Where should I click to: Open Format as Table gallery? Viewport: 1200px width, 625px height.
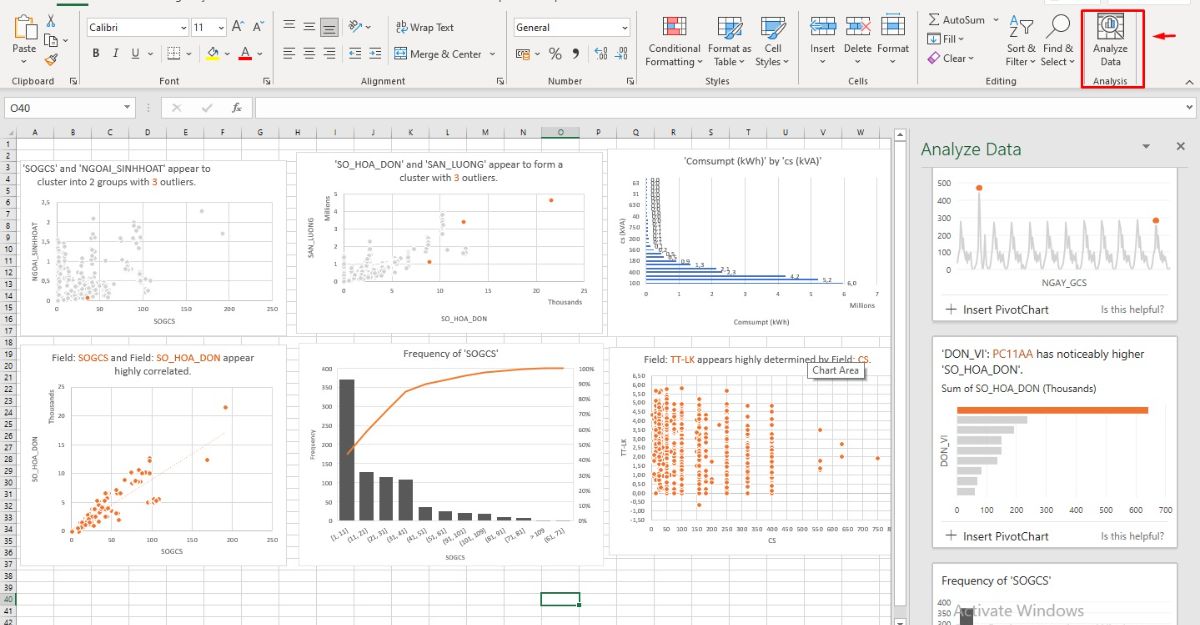point(729,41)
